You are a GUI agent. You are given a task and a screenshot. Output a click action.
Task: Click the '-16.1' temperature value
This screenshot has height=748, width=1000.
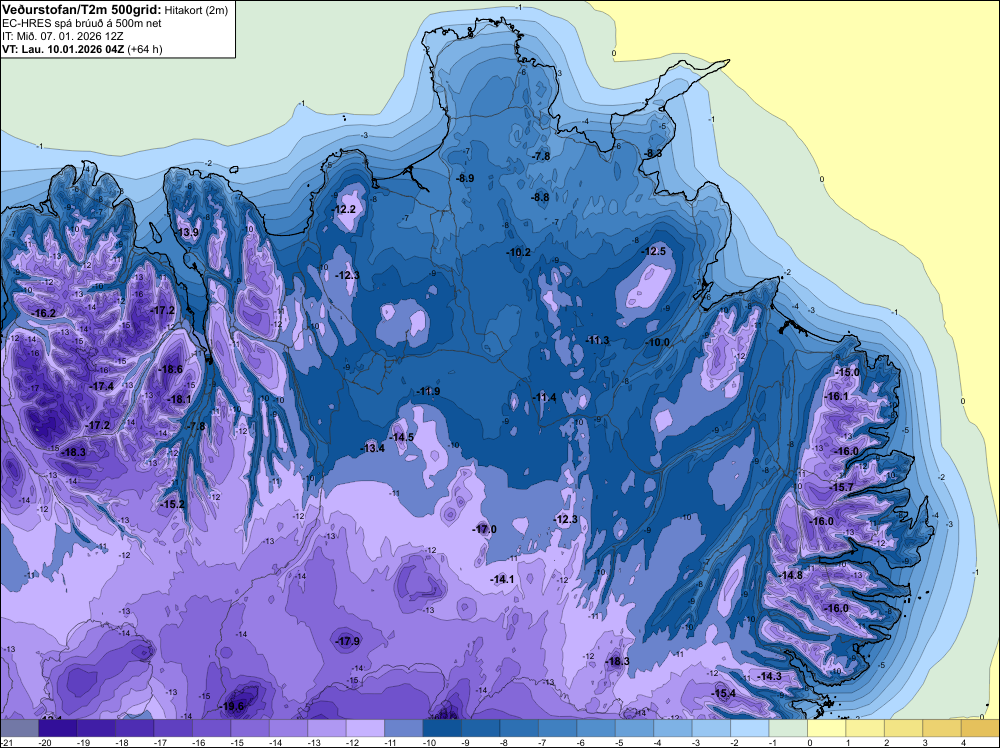(x=837, y=396)
